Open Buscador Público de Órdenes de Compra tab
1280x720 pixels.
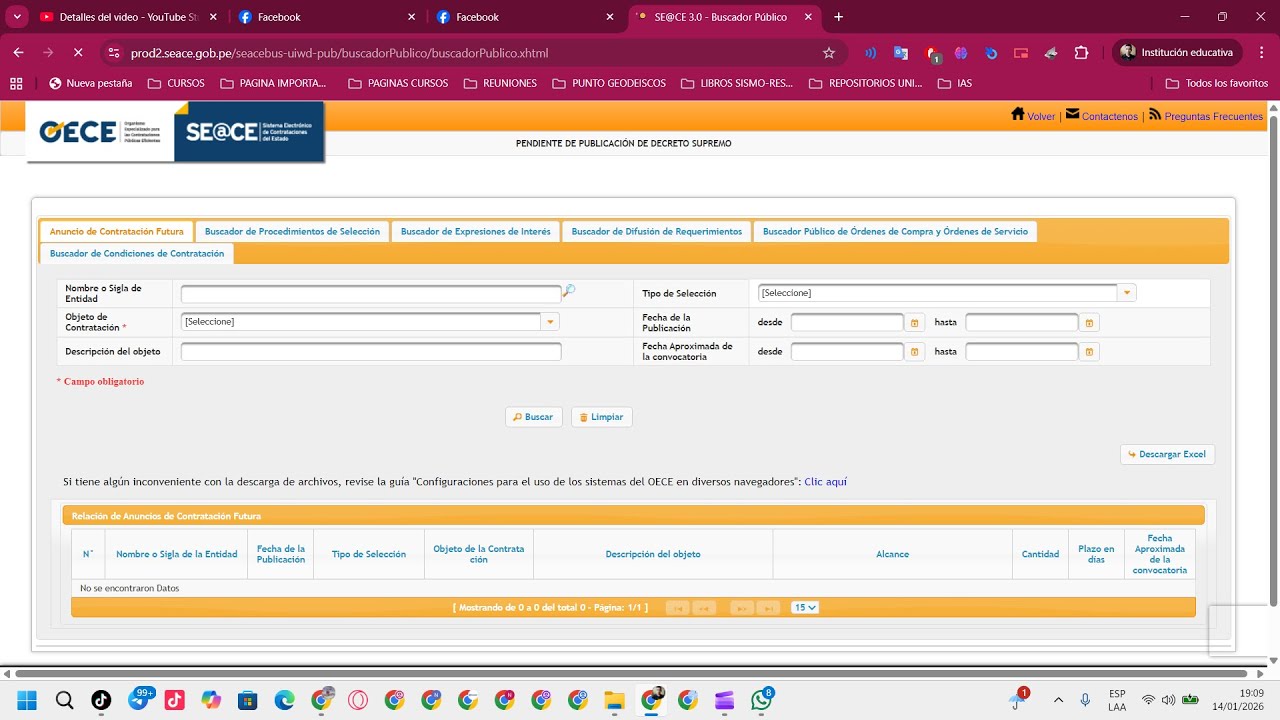click(895, 231)
